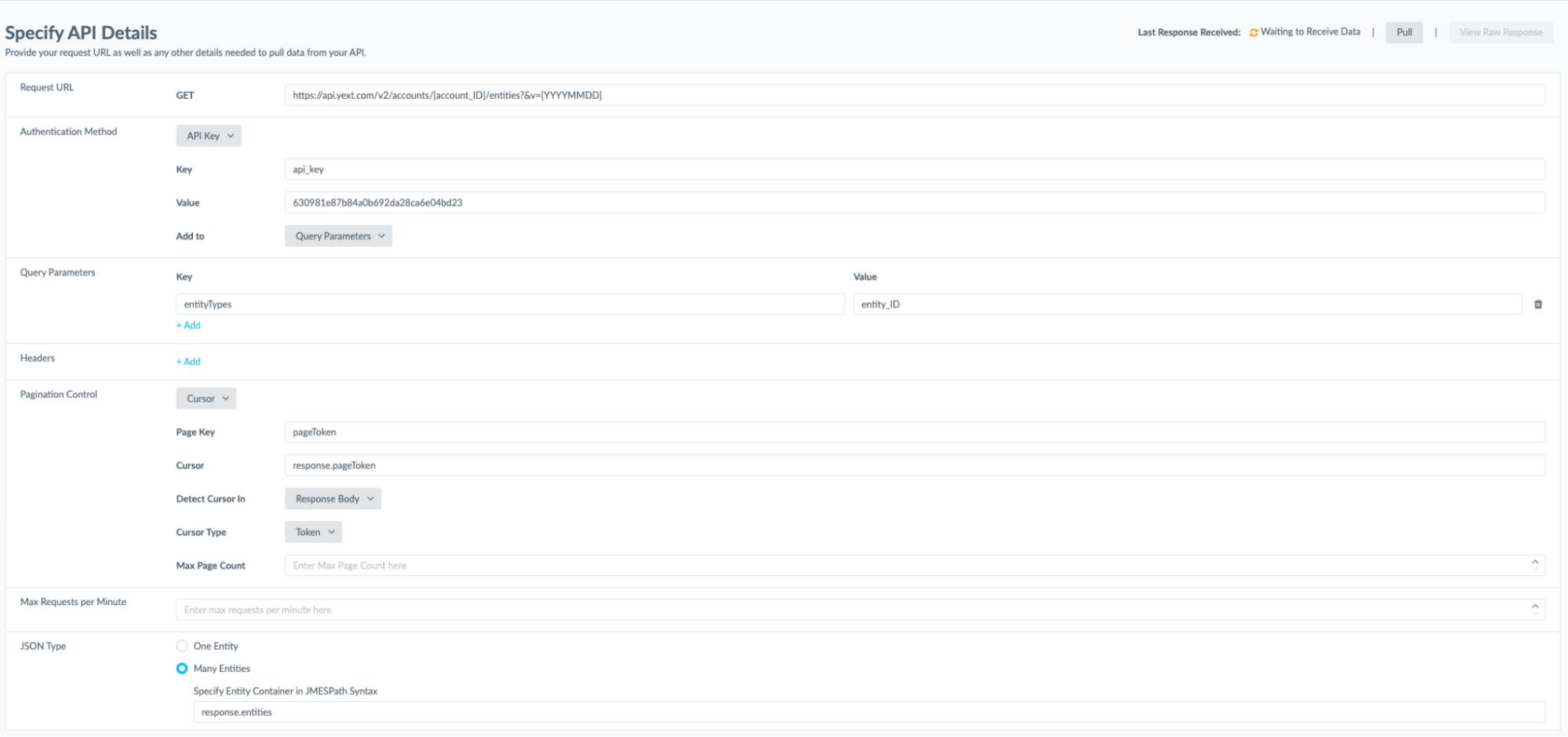Add a new query parameter

coord(188,326)
